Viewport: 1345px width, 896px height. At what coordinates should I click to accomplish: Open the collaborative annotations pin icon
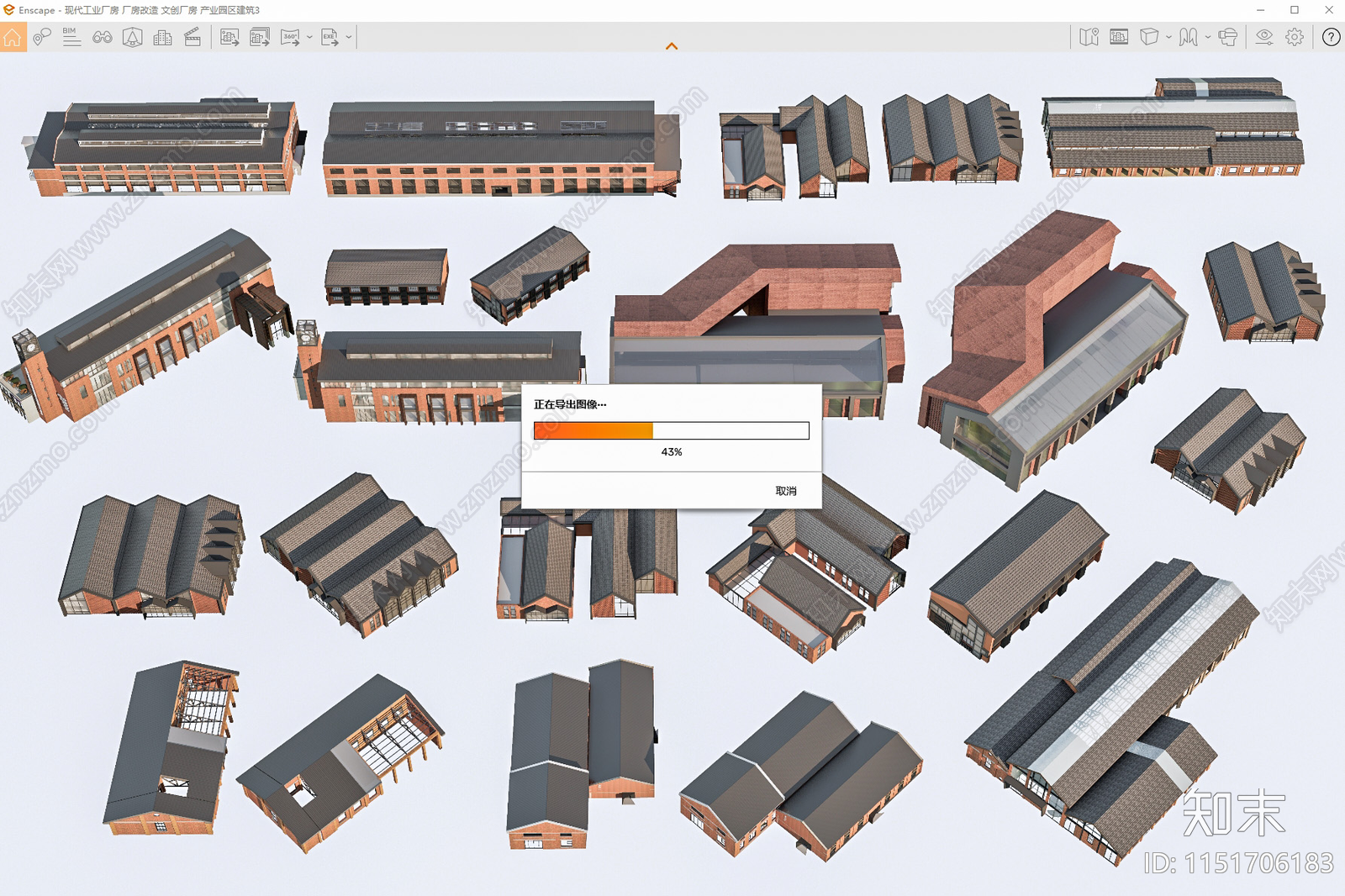pyautogui.click(x=42, y=37)
